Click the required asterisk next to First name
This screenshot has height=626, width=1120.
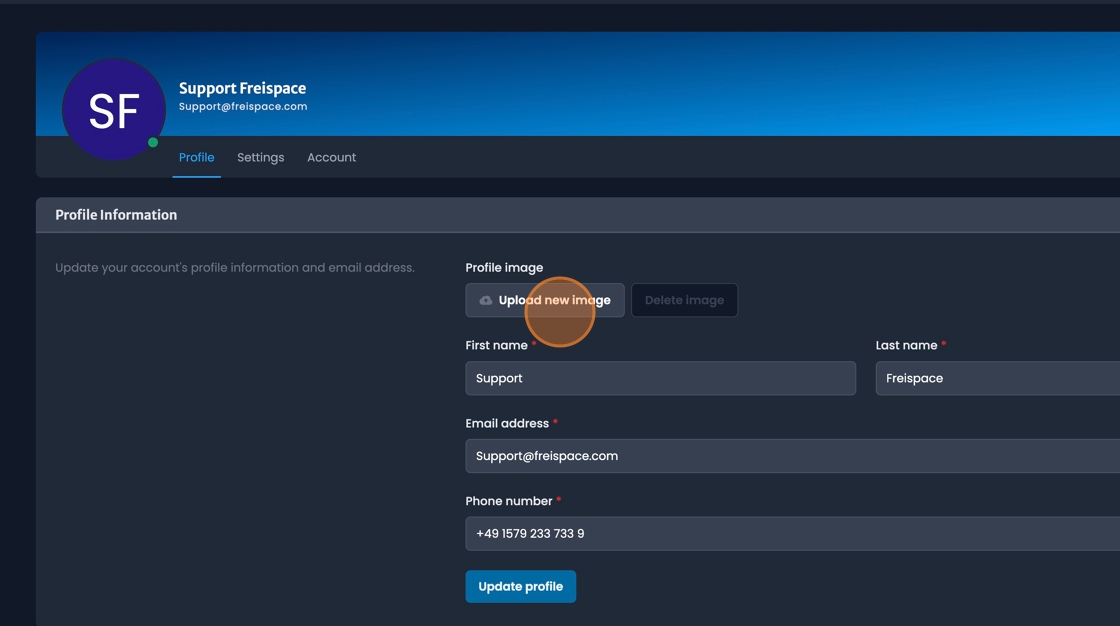pos(535,344)
